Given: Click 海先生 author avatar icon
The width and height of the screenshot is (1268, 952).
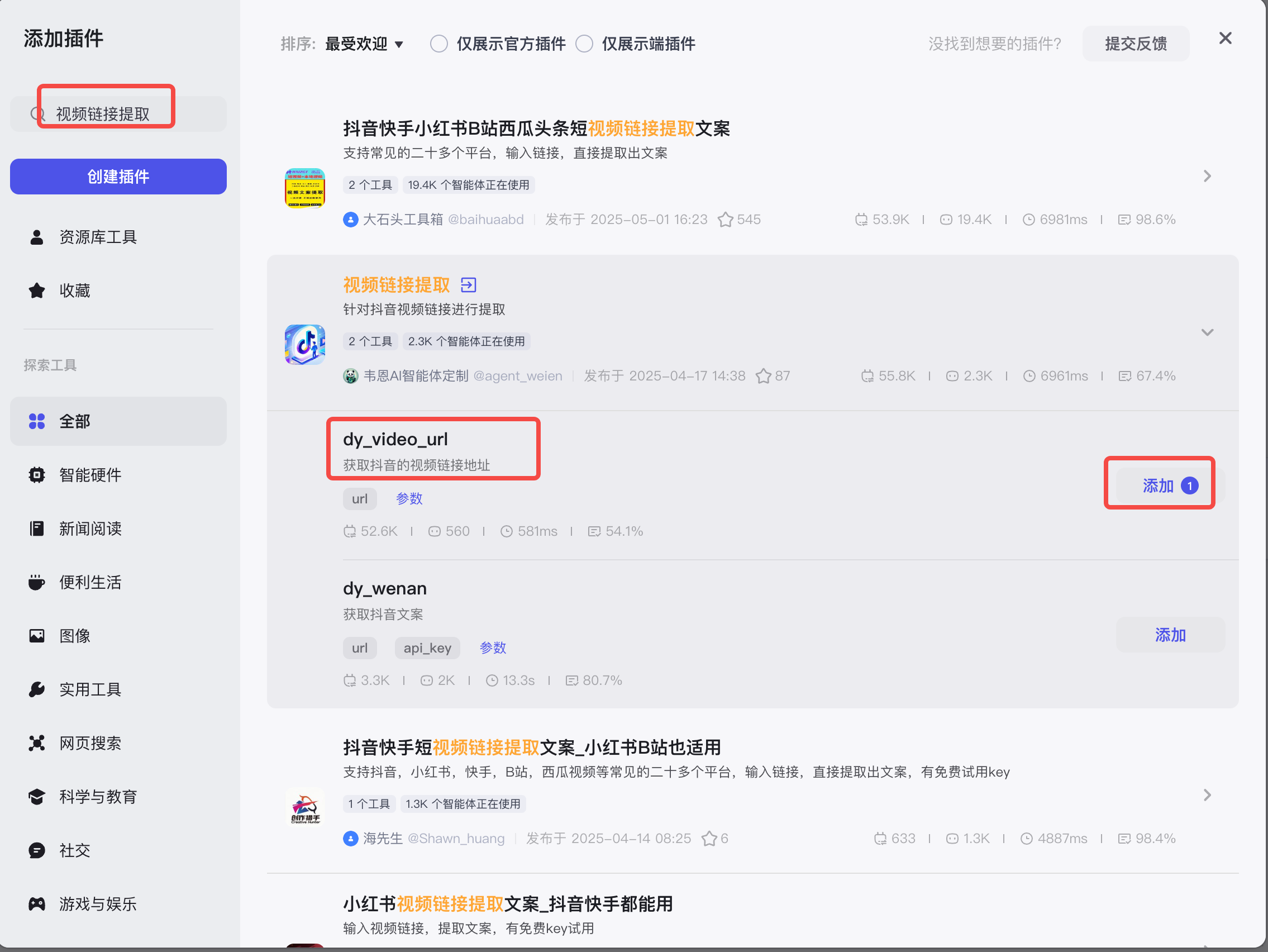Looking at the screenshot, I should pyautogui.click(x=351, y=839).
